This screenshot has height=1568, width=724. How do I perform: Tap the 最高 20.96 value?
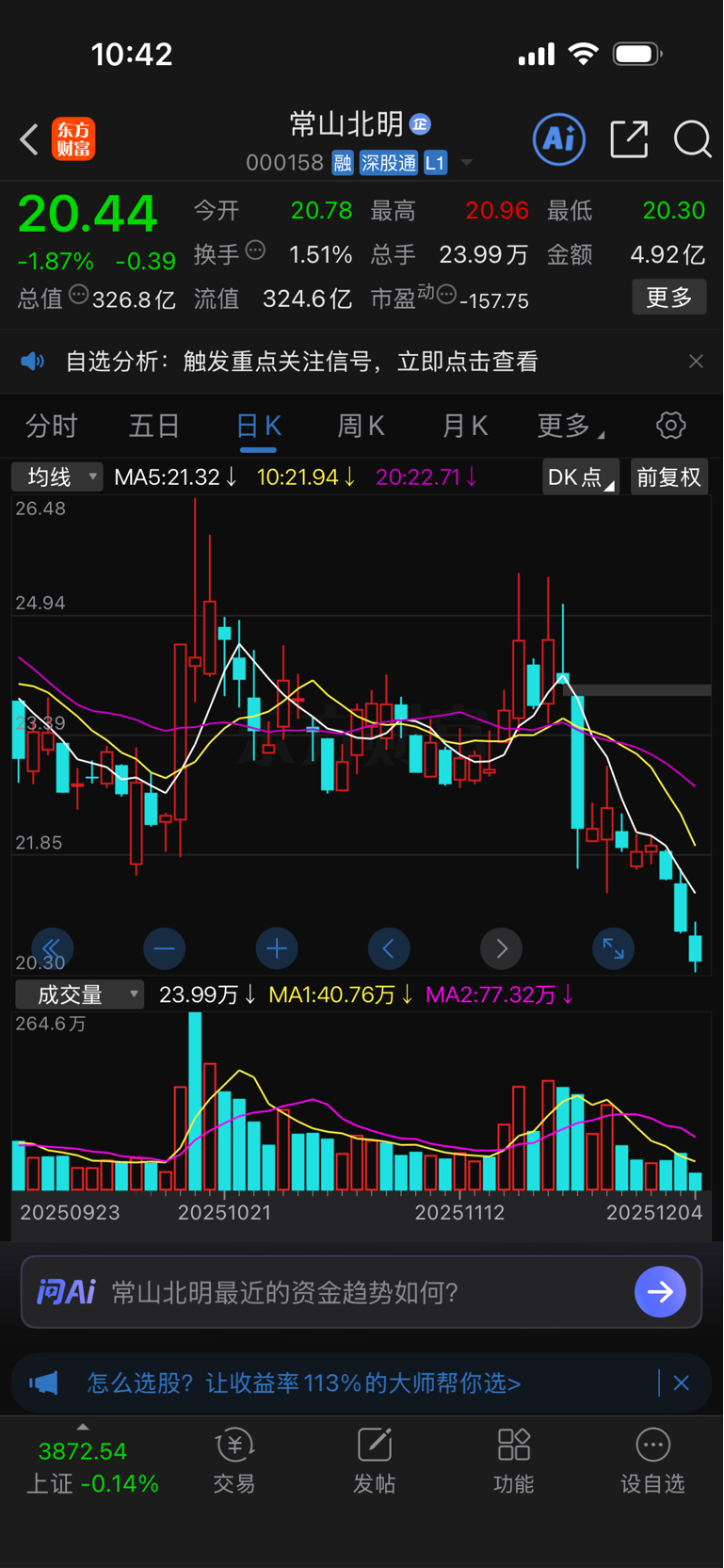497,210
